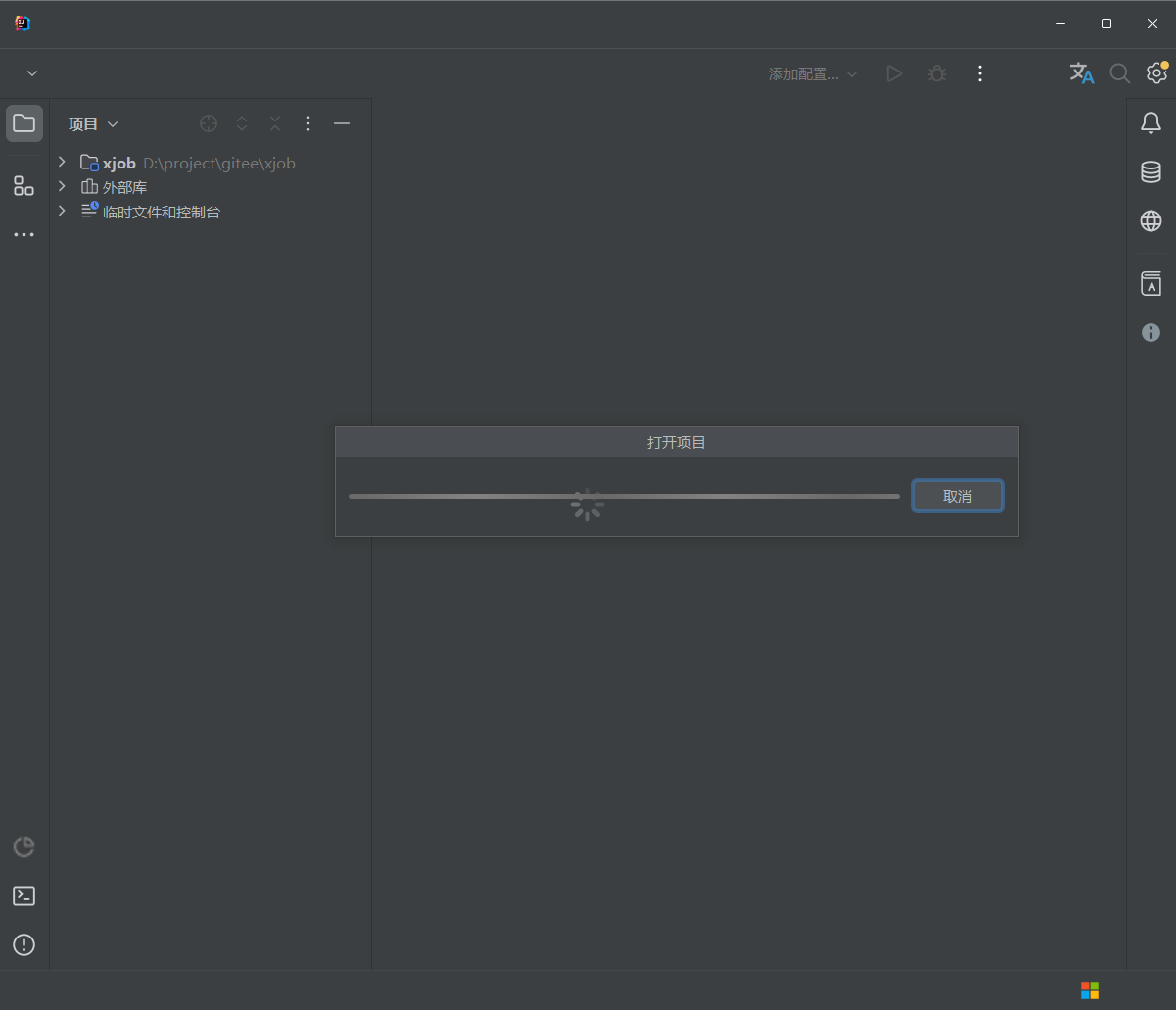The height and width of the screenshot is (1010, 1176).
Task: Click the translation plugin icon in toolbar
Action: tap(1081, 73)
